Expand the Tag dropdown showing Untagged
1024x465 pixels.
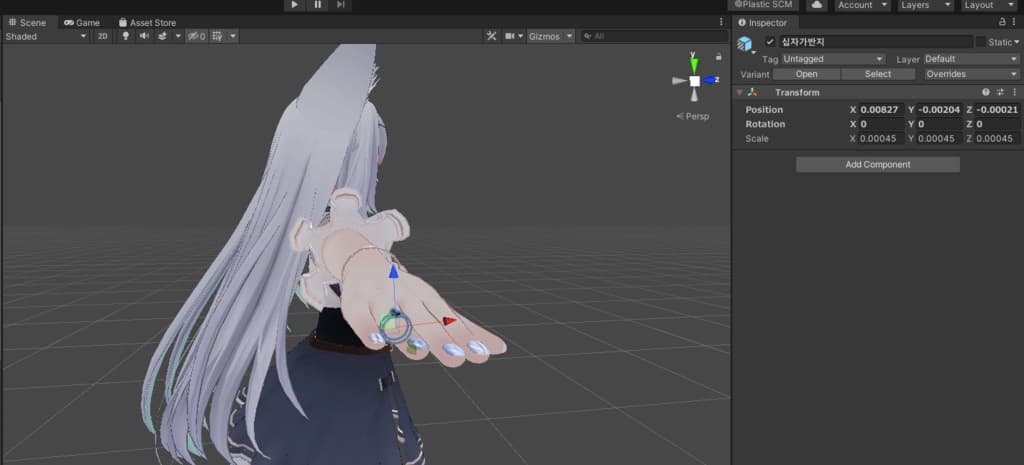(833, 59)
